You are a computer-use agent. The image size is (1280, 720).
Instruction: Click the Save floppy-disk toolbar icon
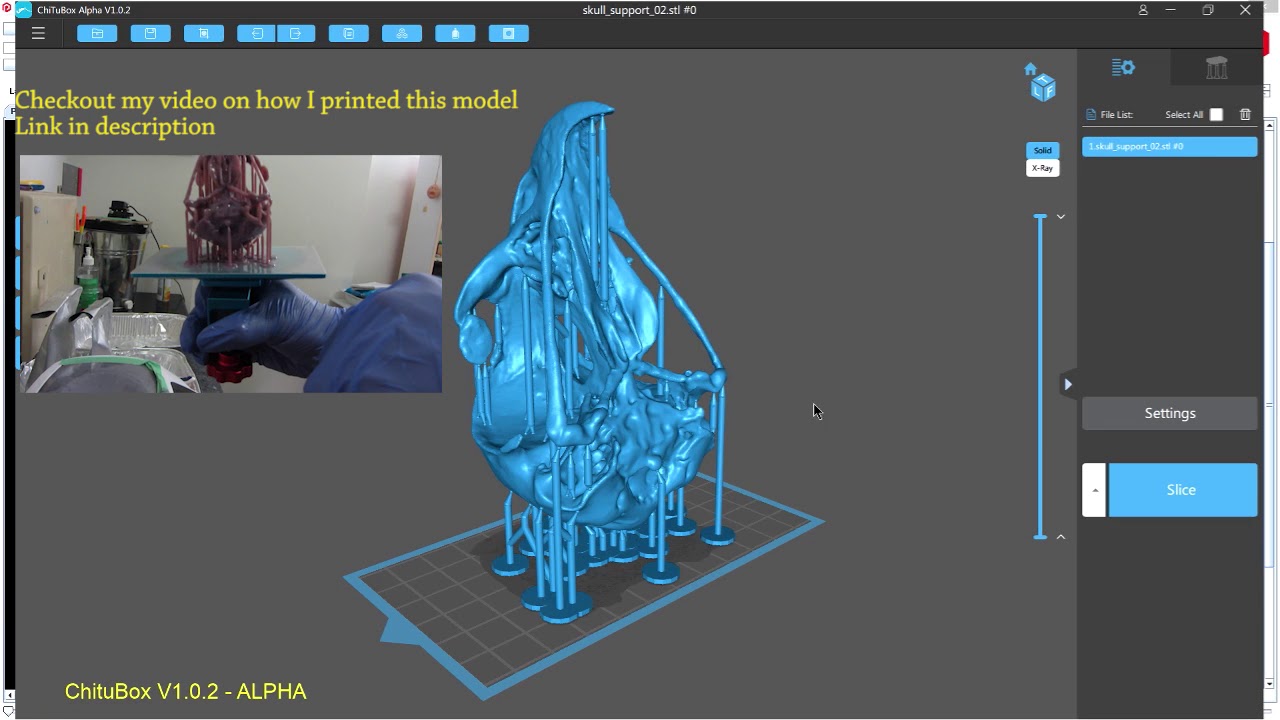click(x=150, y=33)
